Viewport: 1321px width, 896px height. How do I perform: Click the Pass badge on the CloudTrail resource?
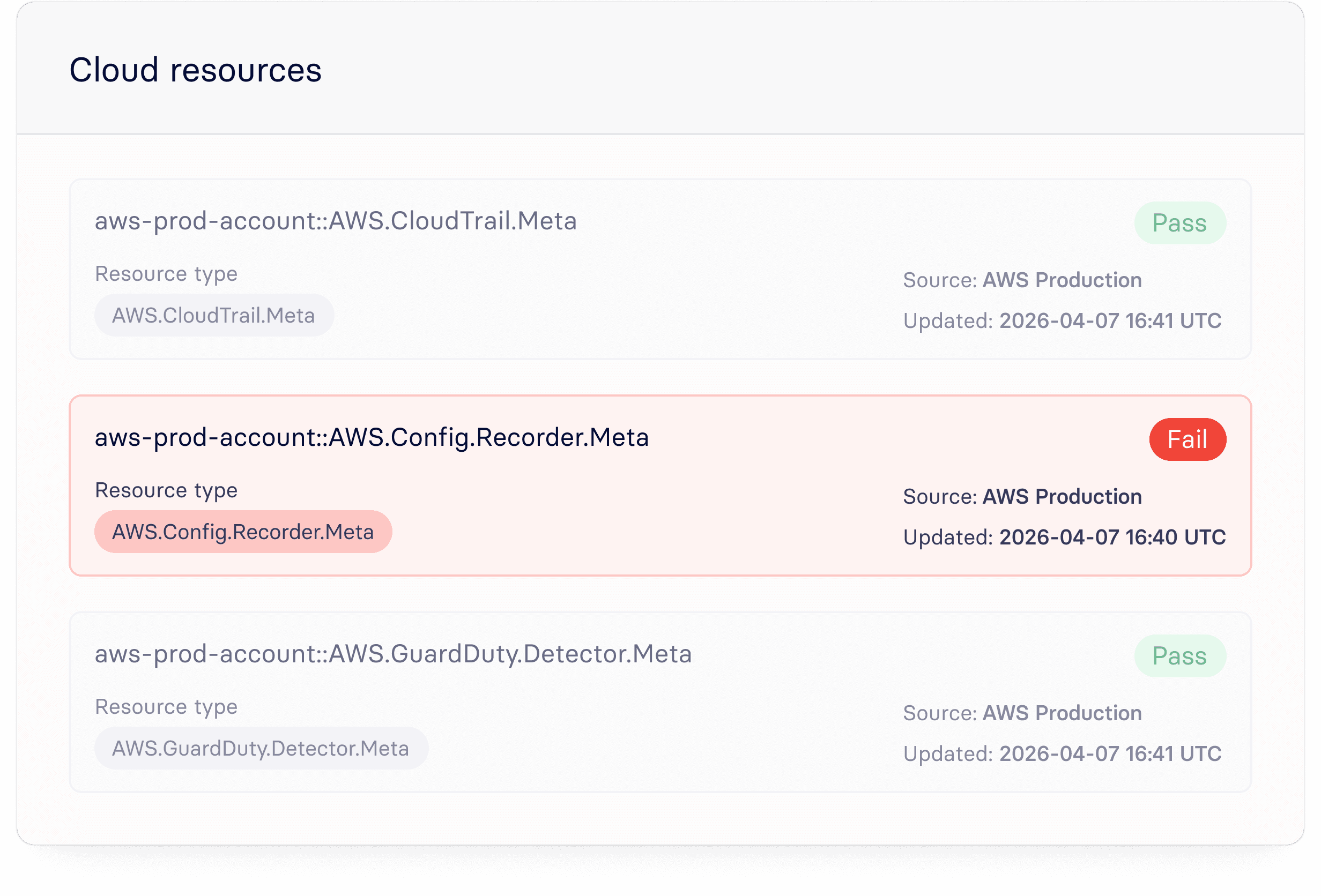1179,223
